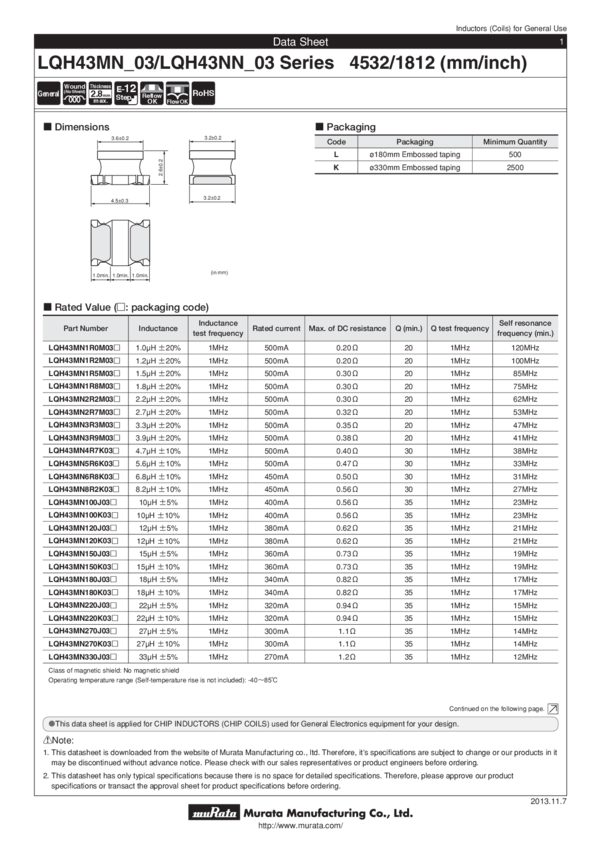601x850 pixels.
Task: Click the 5.6µH ±10% inductance value
Action: pos(158,463)
